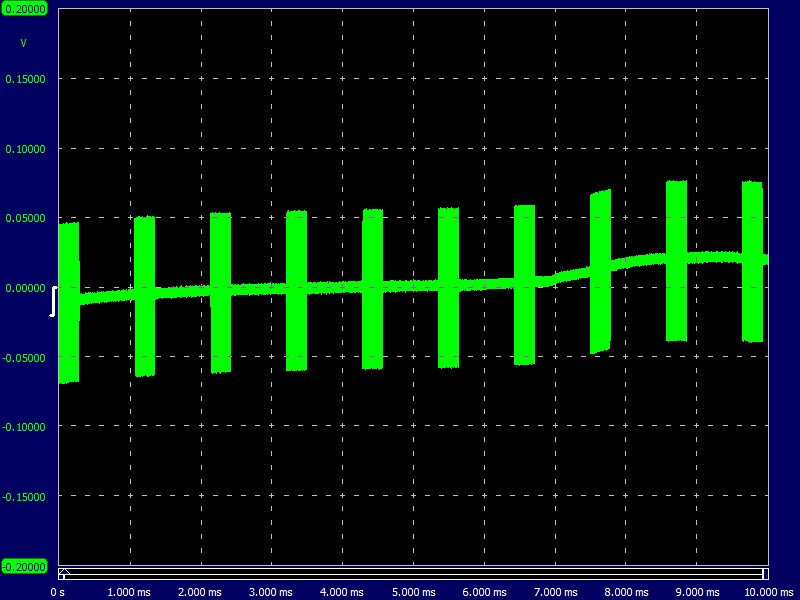Click the ruler handle at bottom-right corner

[x=765, y=573]
